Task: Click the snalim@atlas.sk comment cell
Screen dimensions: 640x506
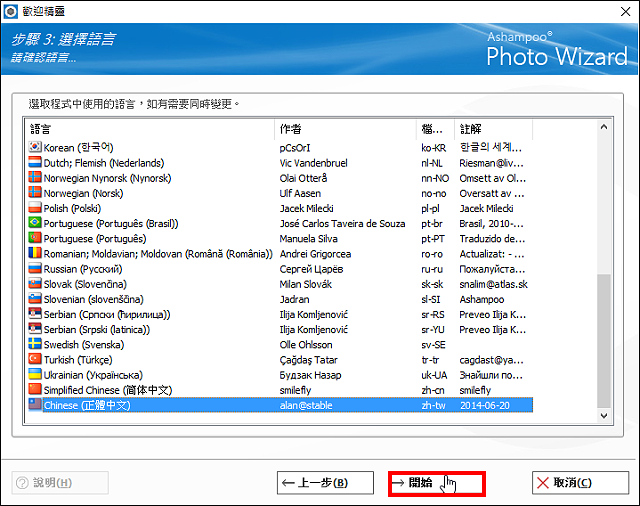Action: [493, 284]
